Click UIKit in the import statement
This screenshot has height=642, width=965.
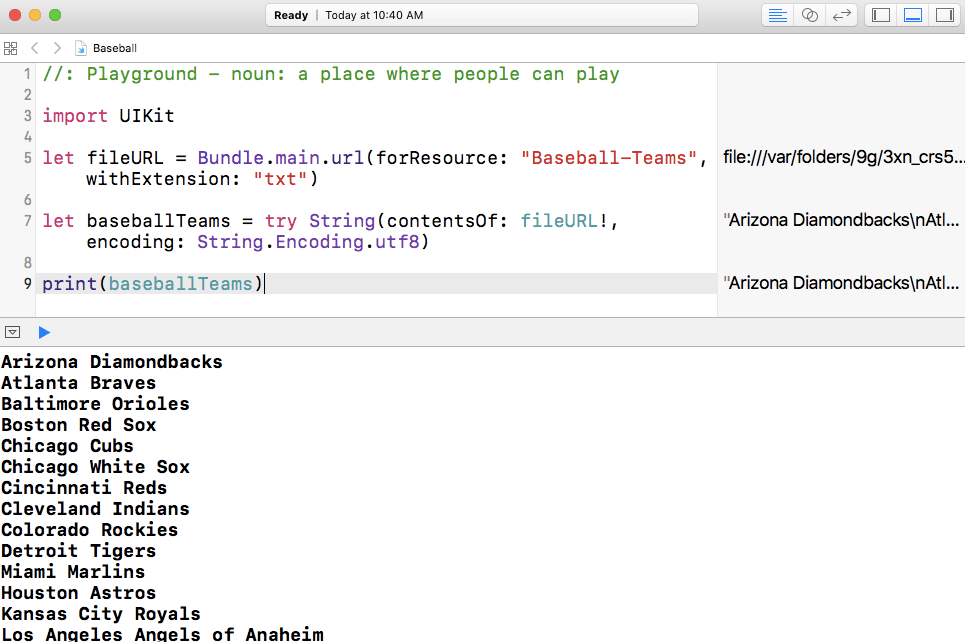point(146,116)
